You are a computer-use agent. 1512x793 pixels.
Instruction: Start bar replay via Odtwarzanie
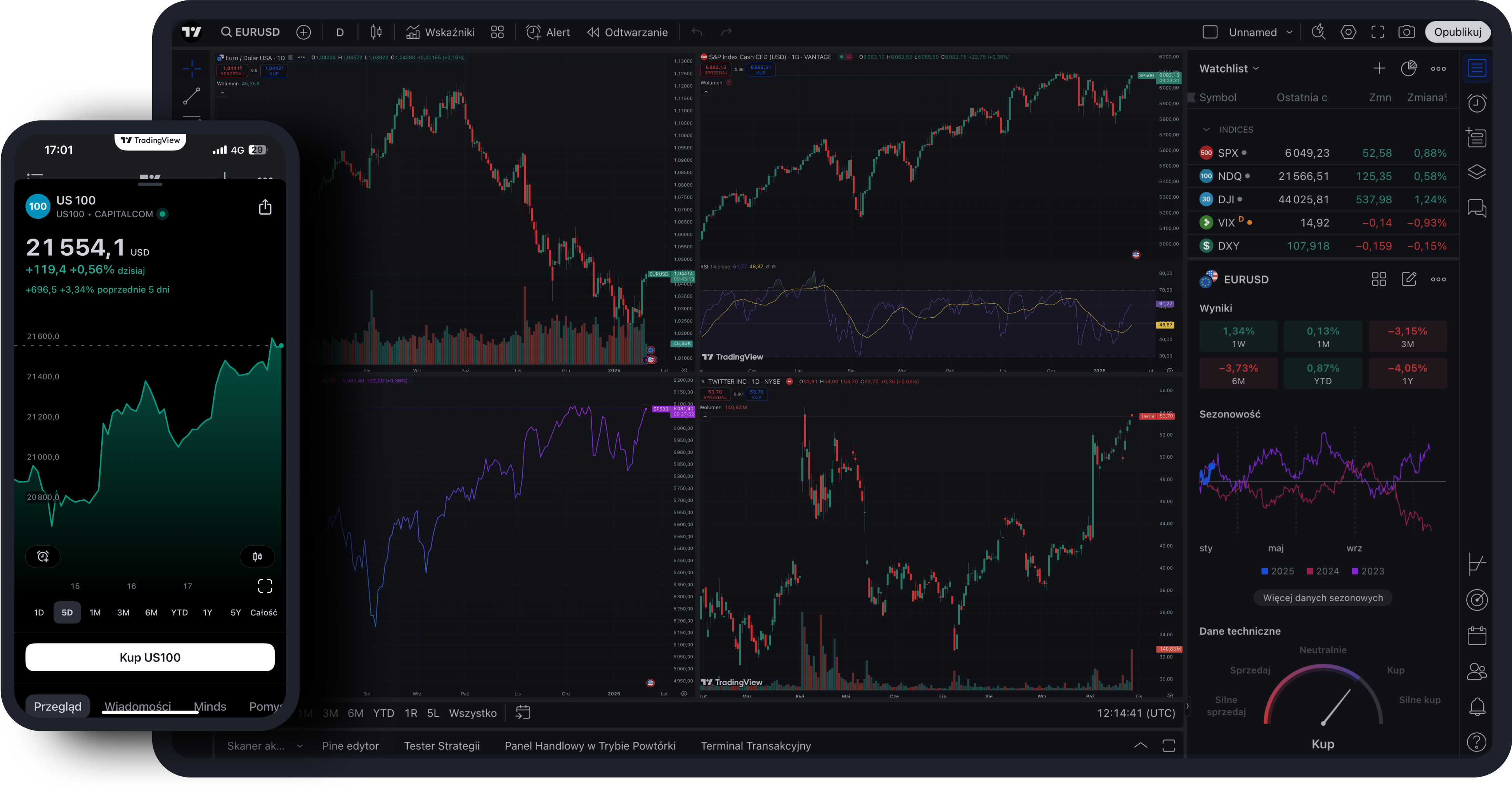point(627,32)
